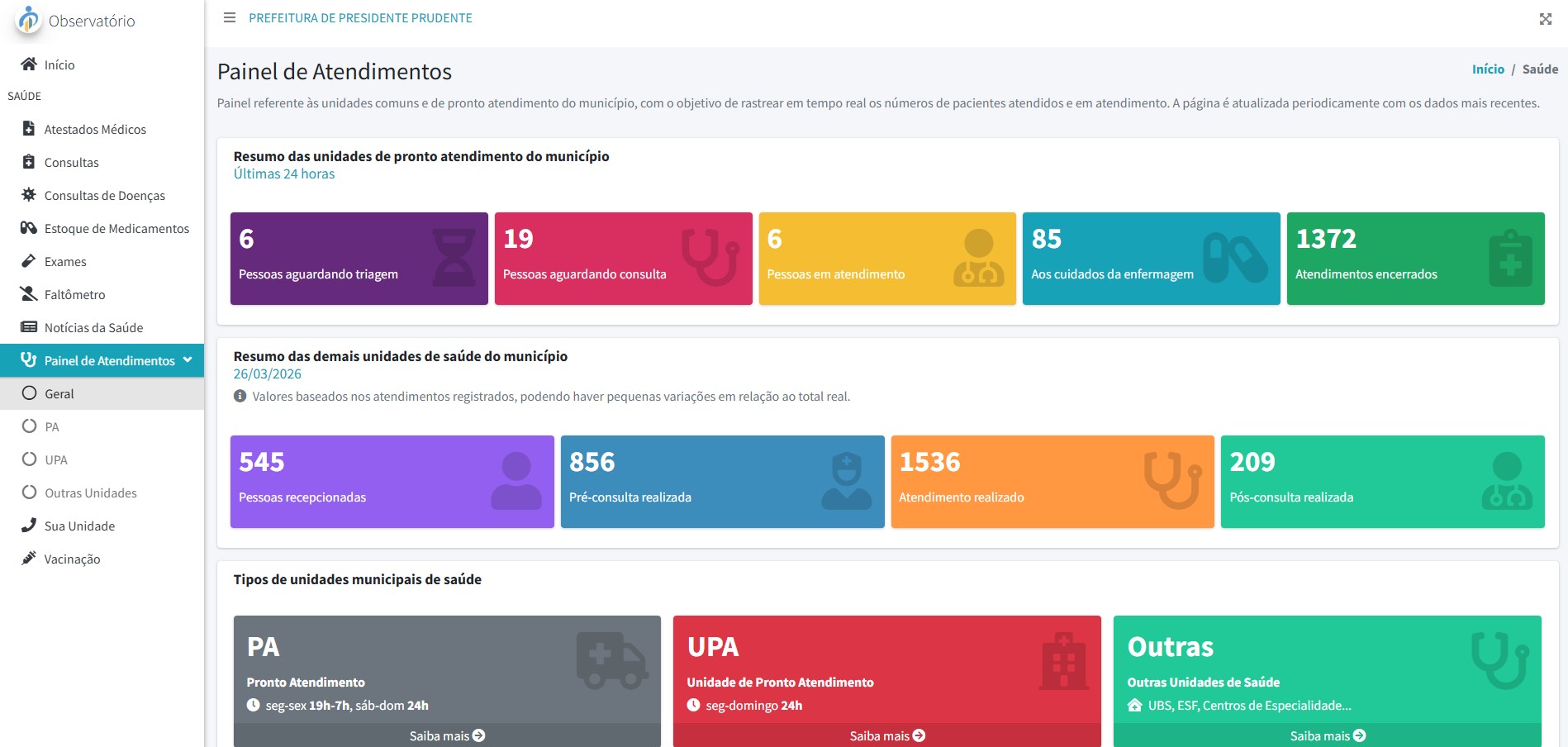Open Consultas de Doenças menu item

click(104, 196)
